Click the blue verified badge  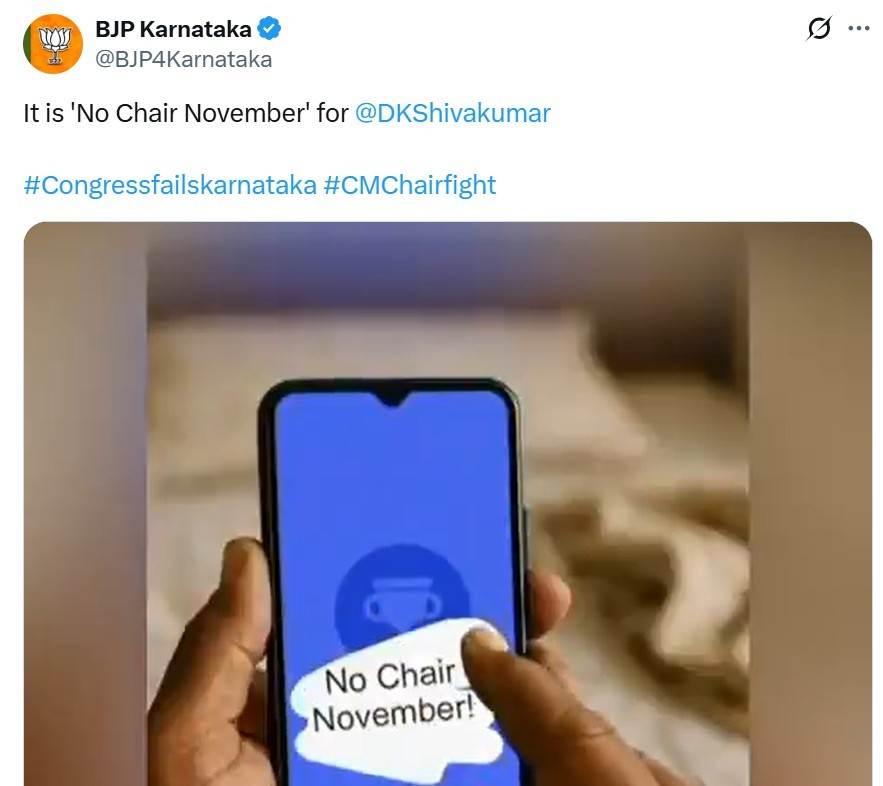pyautogui.click(x=269, y=28)
